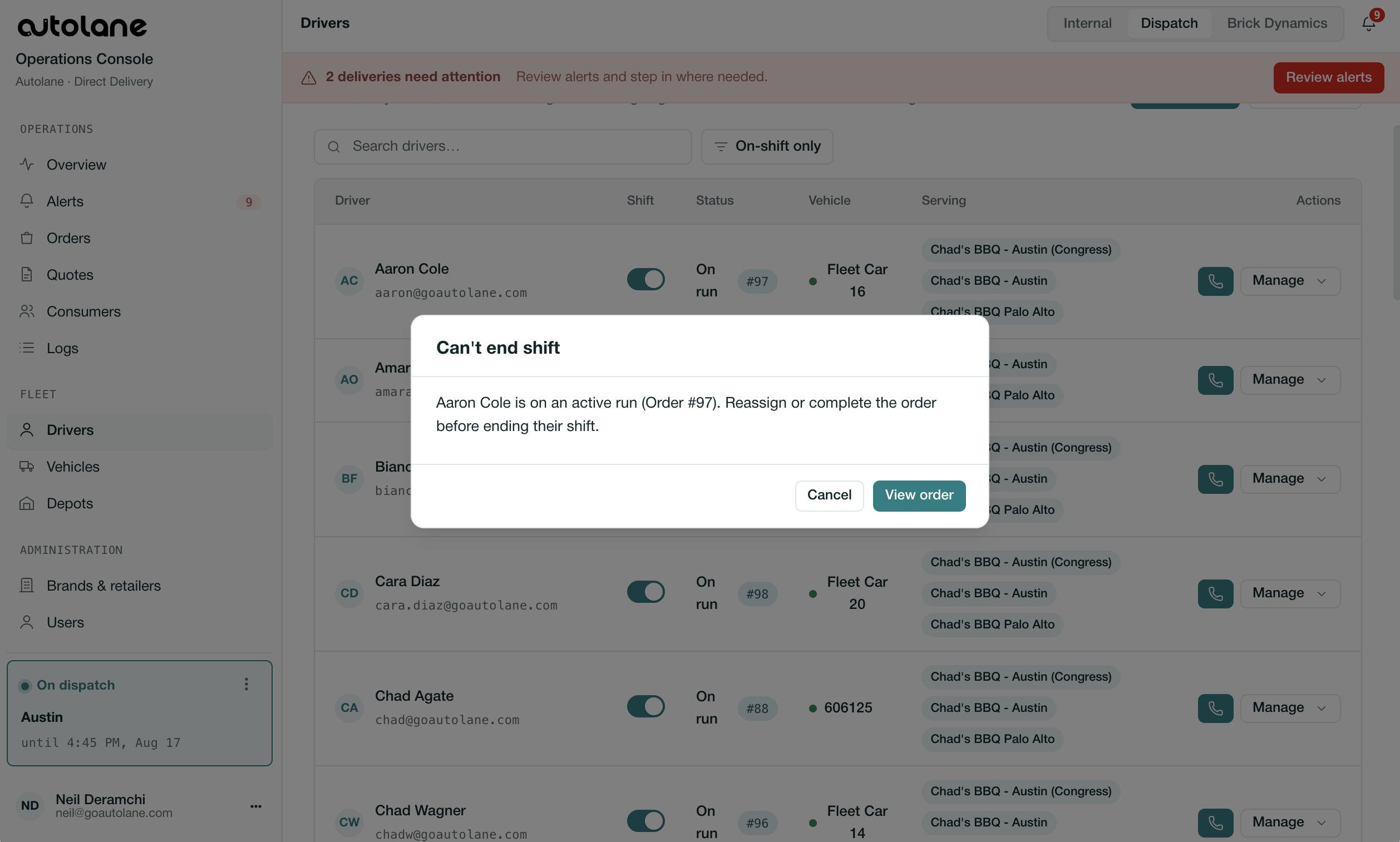
Task: Call Cara Diaz with phone button
Action: point(1215,593)
